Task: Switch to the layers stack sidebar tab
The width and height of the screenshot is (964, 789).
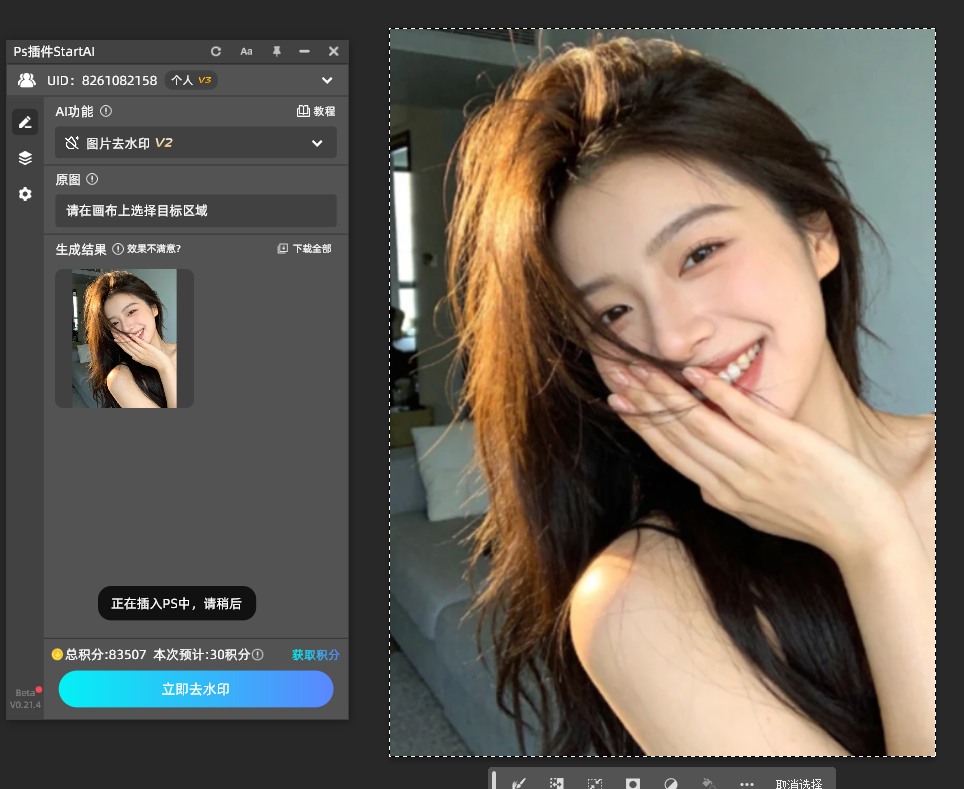Action: click(25, 158)
